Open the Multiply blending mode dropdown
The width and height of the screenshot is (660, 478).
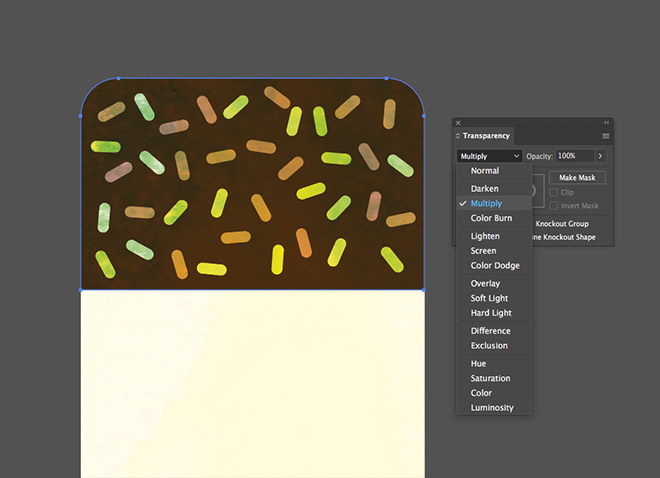pyautogui.click(x=489, y=156)
